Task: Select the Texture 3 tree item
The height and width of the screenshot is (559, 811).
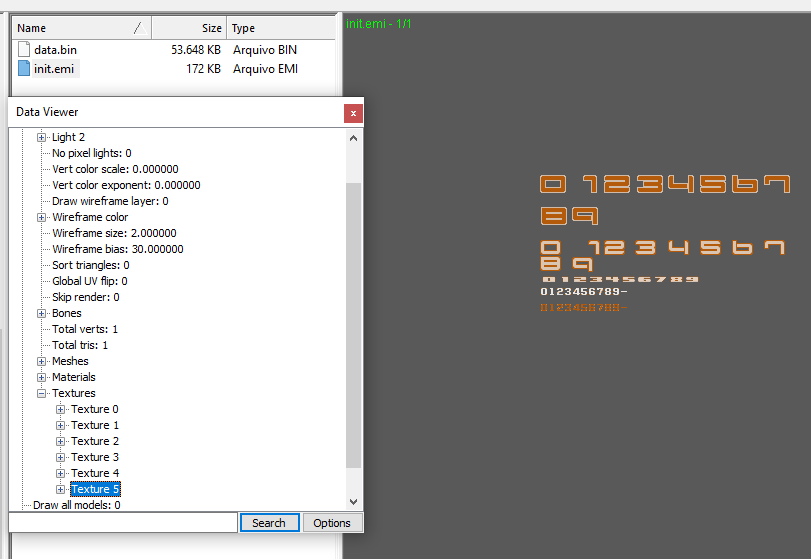Action: (95, 457)
